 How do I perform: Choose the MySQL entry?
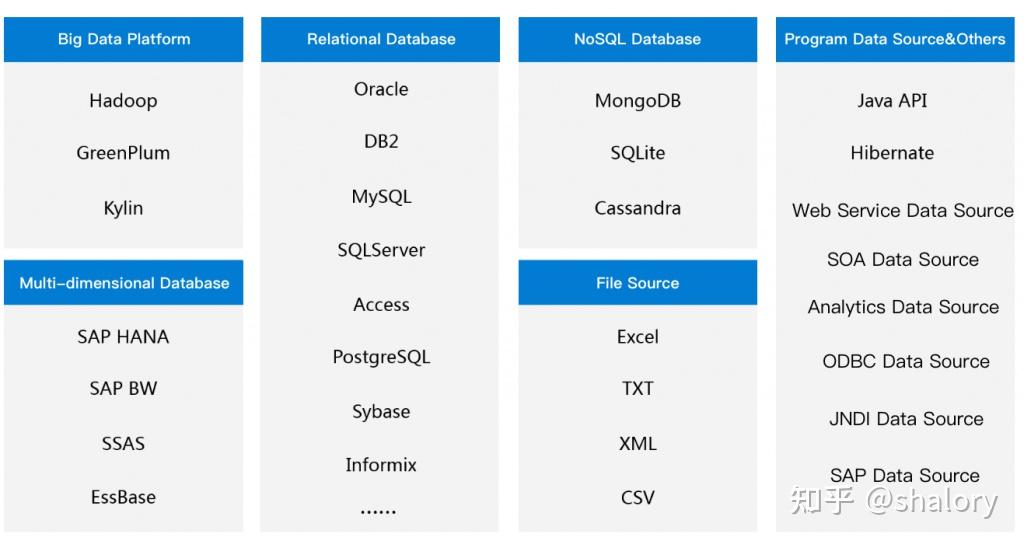[381, 197]
